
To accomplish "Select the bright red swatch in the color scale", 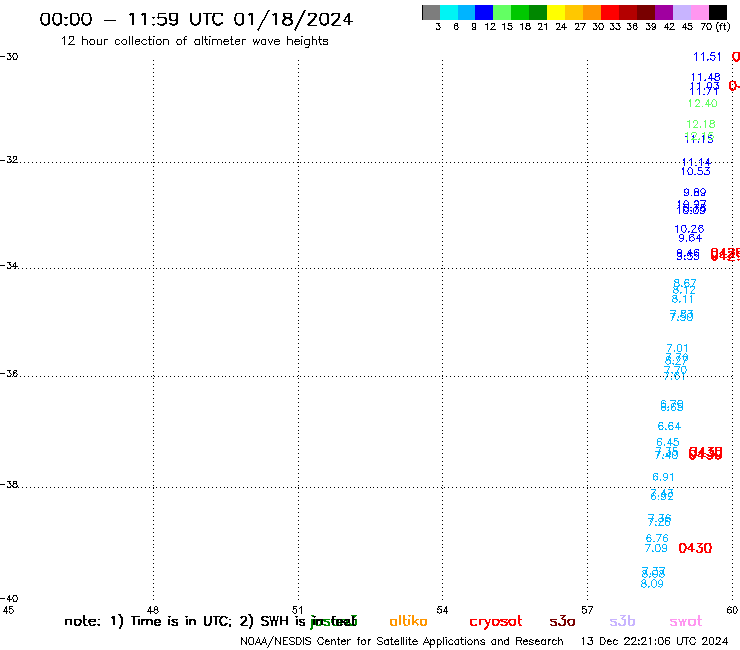I will [610, 12].
